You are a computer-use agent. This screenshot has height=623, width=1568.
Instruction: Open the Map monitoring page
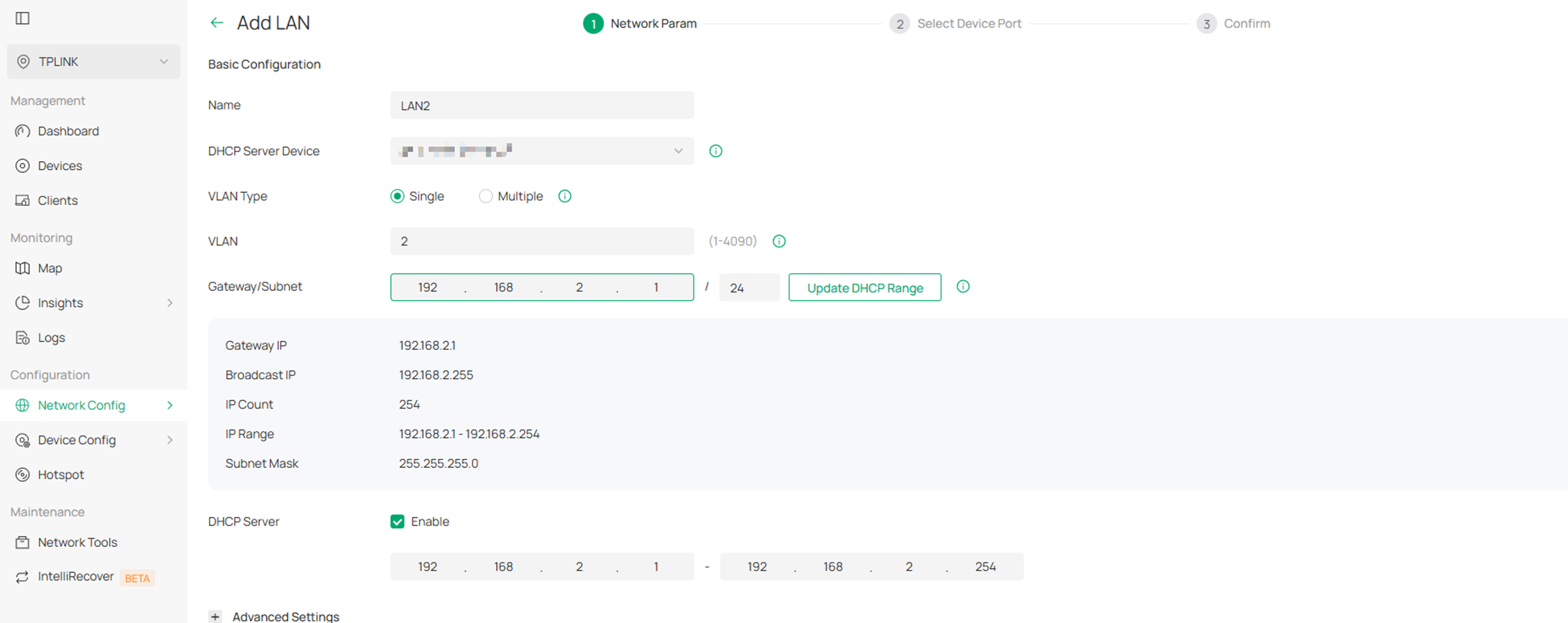(x=49, y=268)
